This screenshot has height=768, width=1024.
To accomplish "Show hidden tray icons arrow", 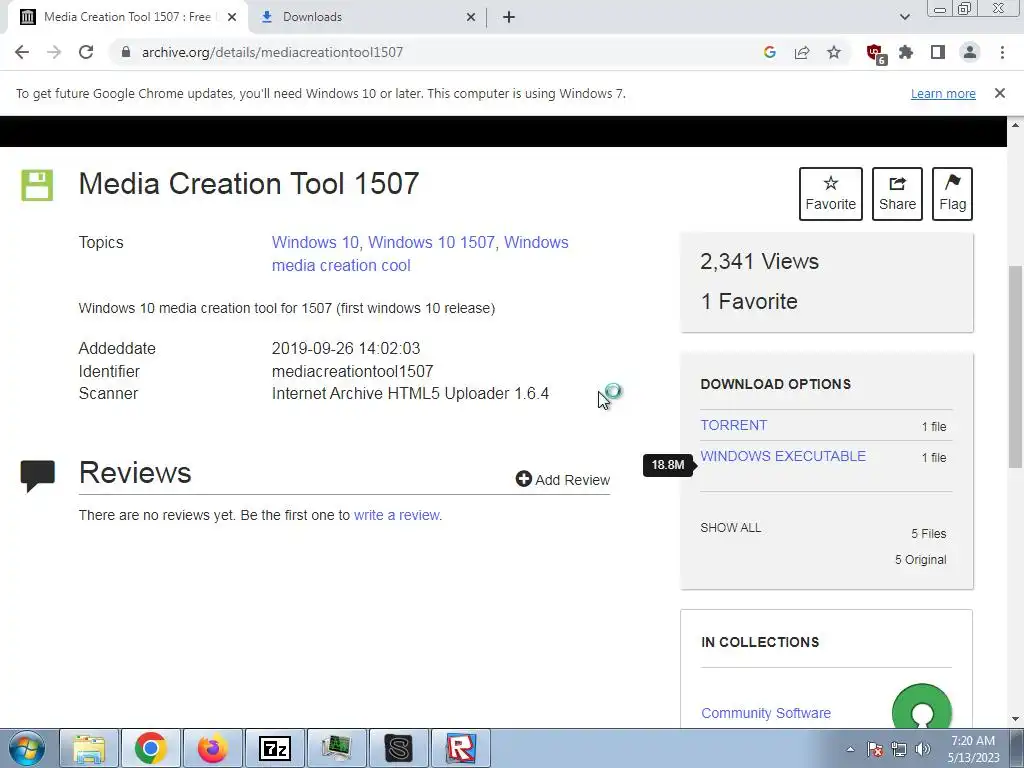I will [850, 749].
